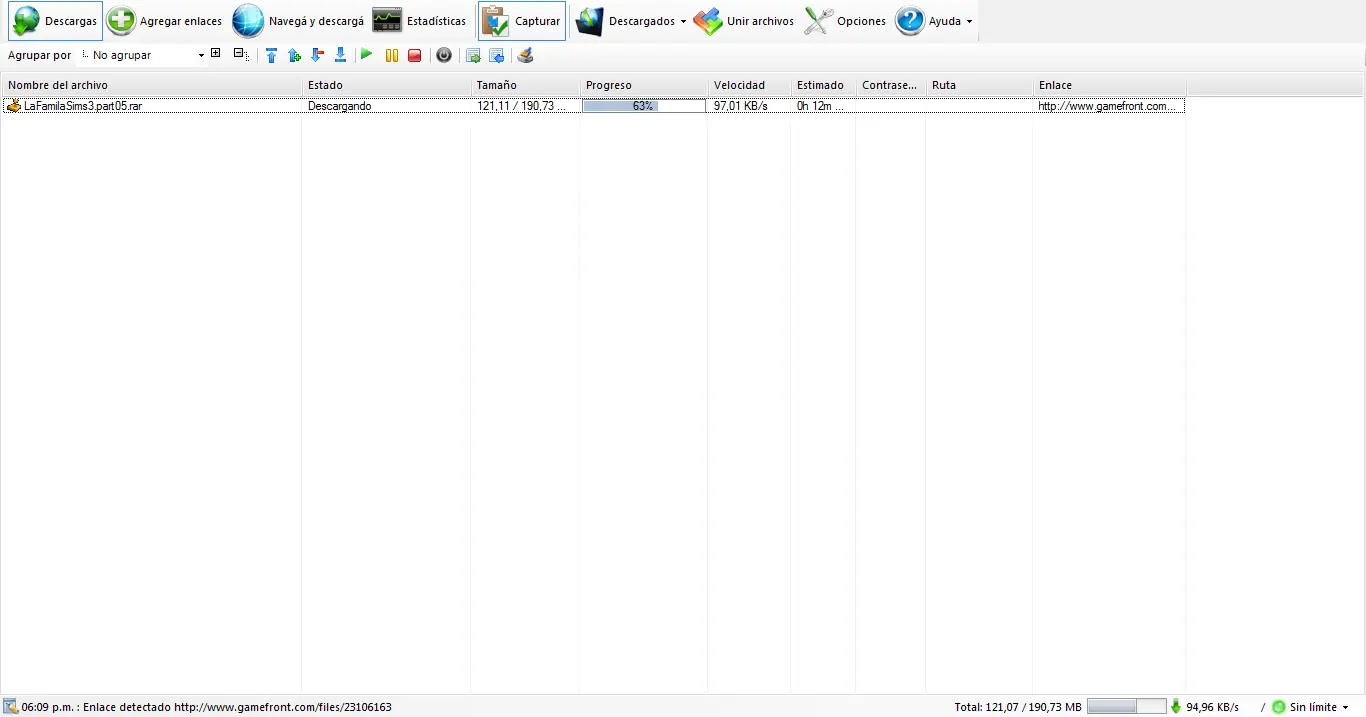Sort by Estado column header
This screenshot has height=717, width=1366.
(386, 85)
